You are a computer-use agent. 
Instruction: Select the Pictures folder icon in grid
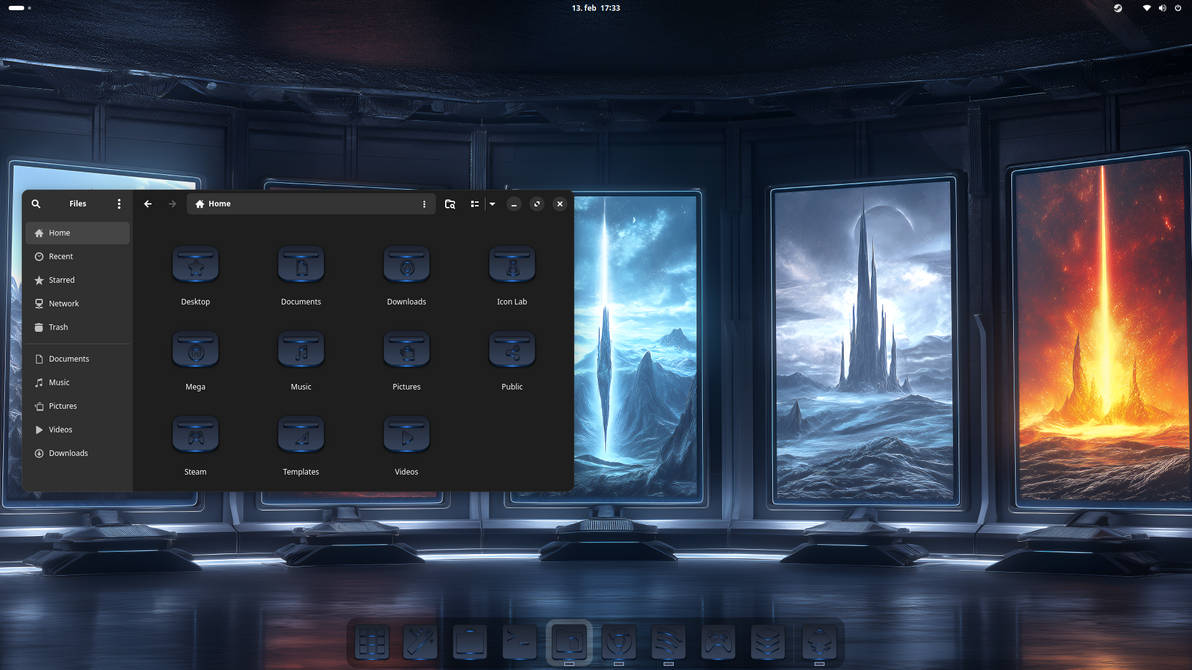(x=407, y=350)
